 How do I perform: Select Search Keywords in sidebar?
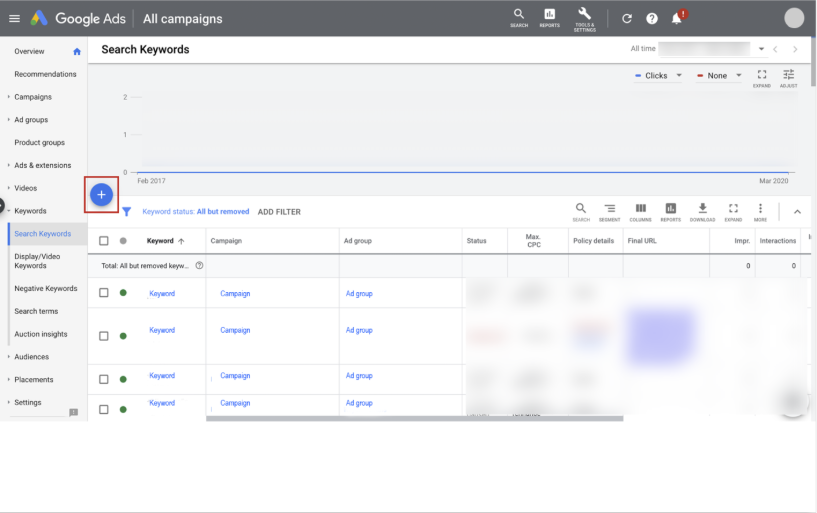click(43, 234)
